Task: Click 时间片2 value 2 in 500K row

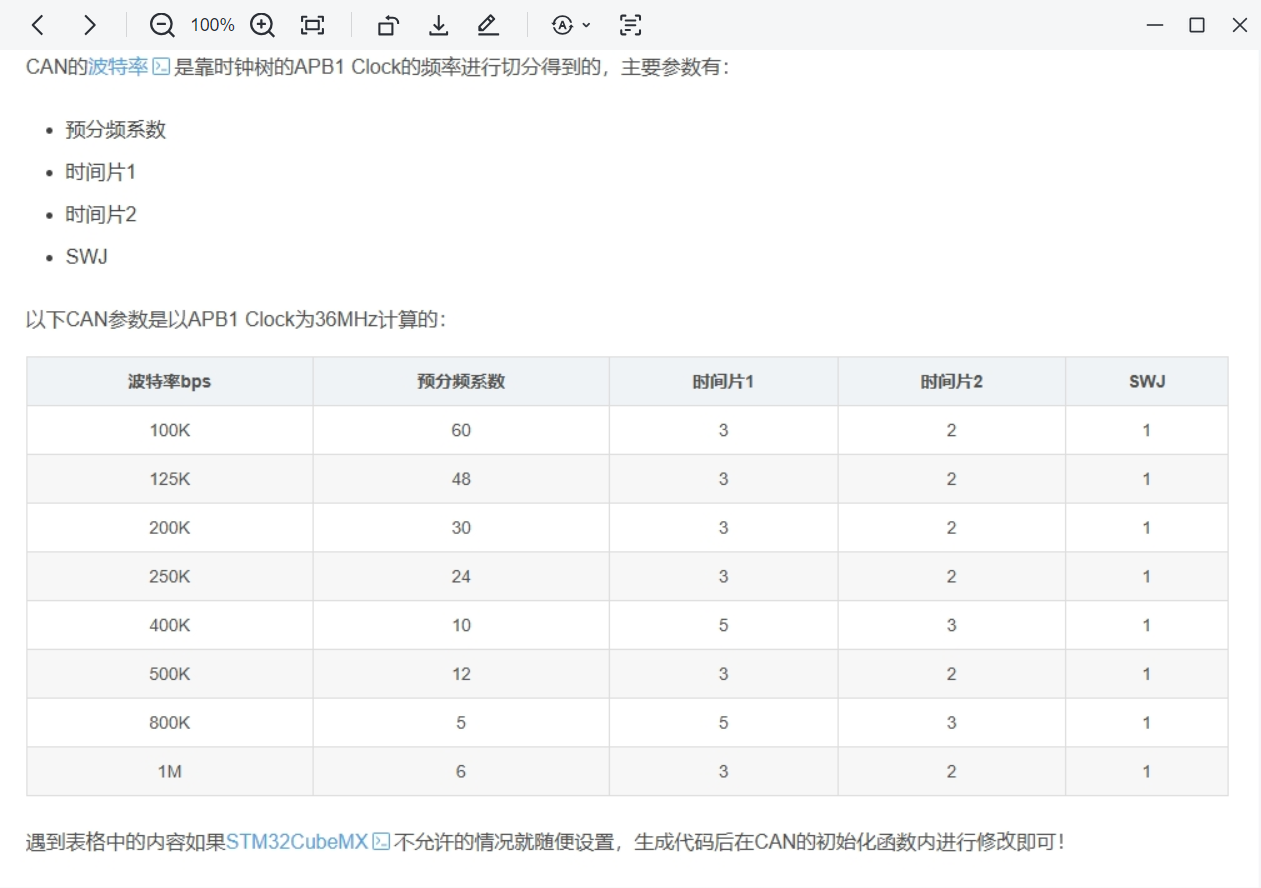Action: click(952, 674)
